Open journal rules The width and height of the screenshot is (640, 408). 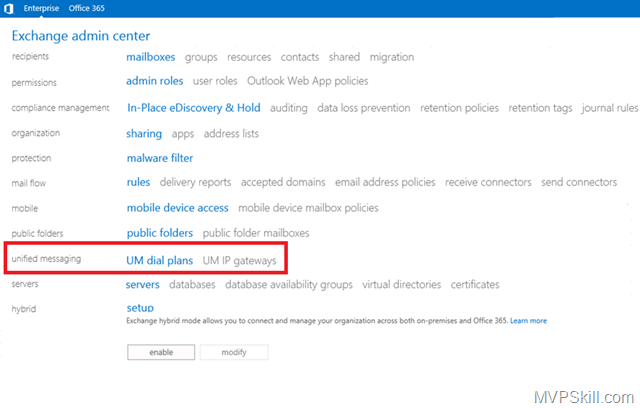(x=610, y=108)
